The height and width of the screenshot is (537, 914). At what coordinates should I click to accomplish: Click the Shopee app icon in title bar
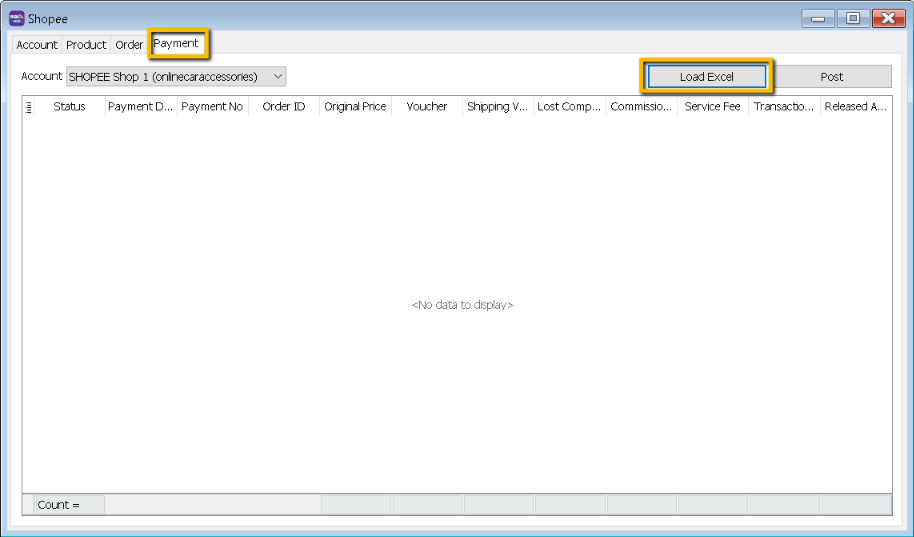16,18
